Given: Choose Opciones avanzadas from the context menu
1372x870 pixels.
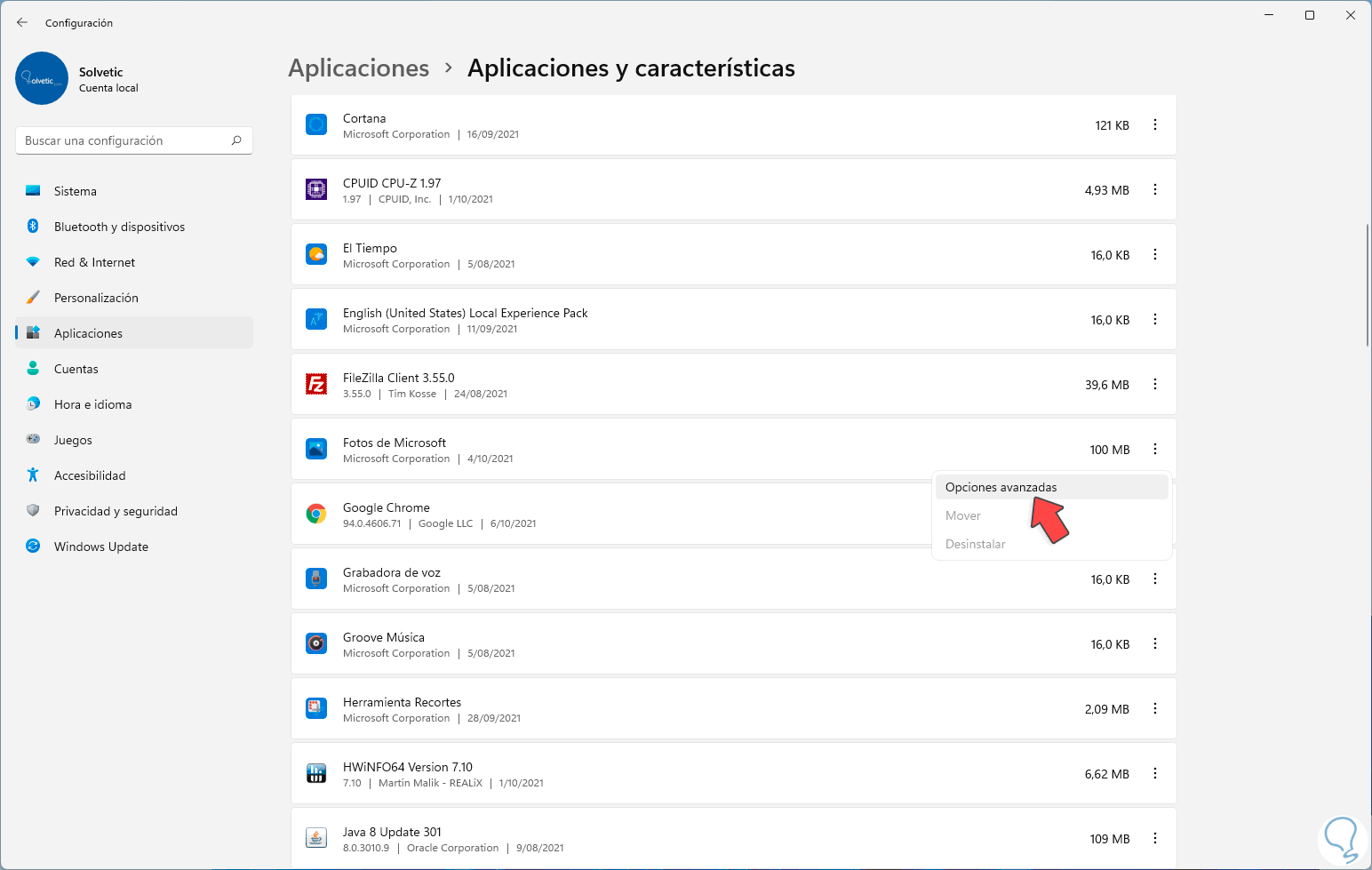Looking at the screenshot, I should pyautogui.click(x=1052, y=487).
